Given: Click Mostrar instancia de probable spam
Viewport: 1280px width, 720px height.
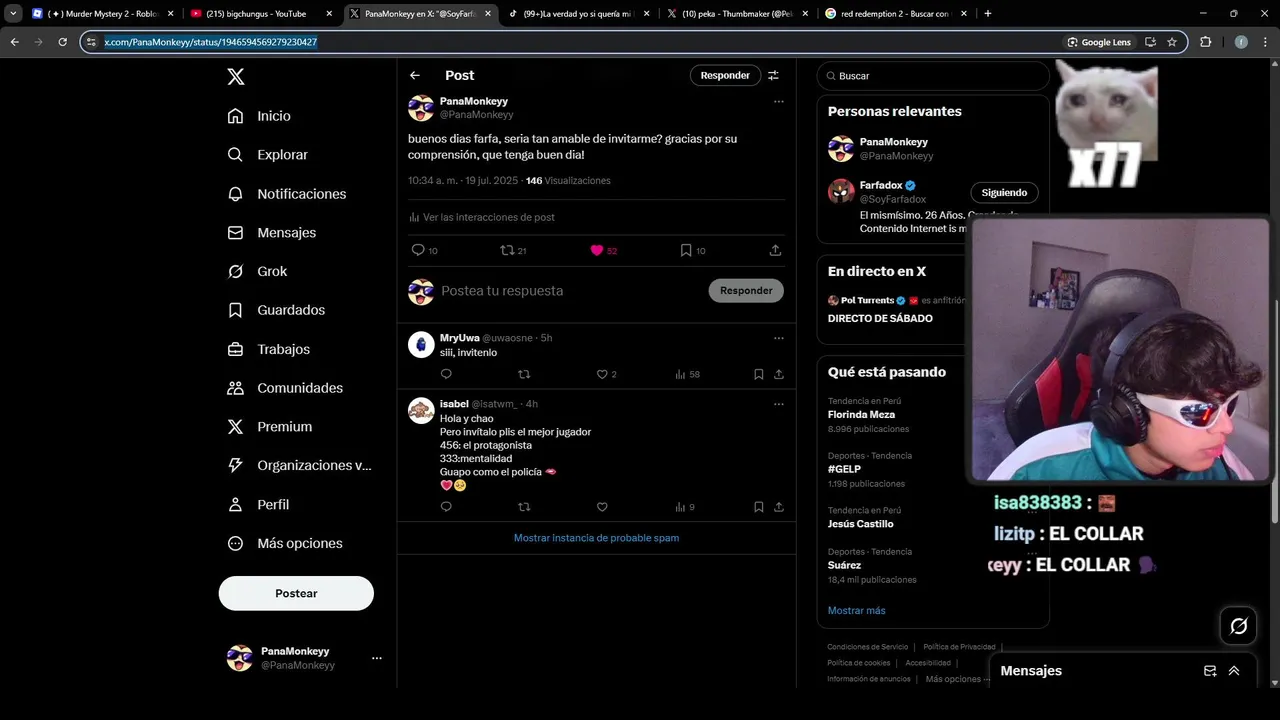Looking at the screenshot, I should coord(596,538).
